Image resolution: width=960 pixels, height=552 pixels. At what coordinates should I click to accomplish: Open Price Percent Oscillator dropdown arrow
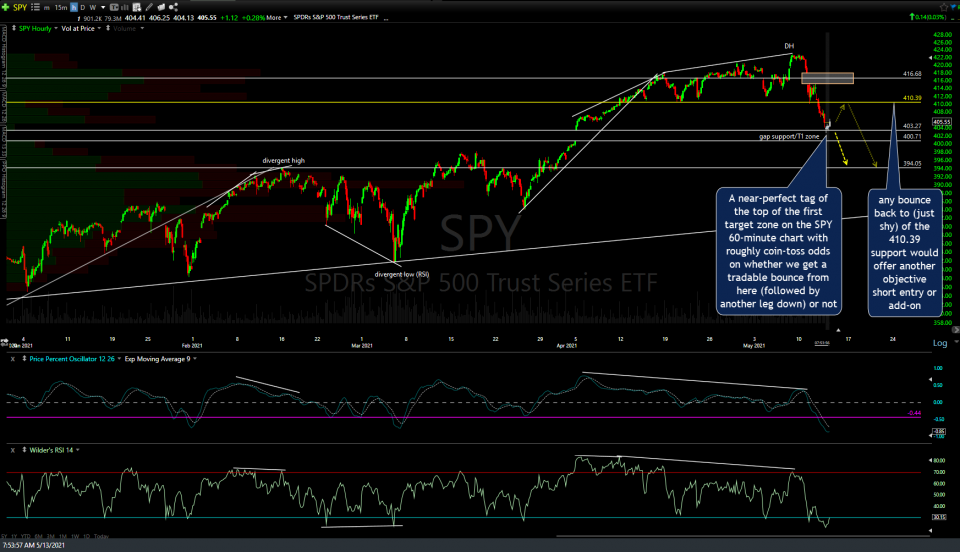[x=119, y=359]
